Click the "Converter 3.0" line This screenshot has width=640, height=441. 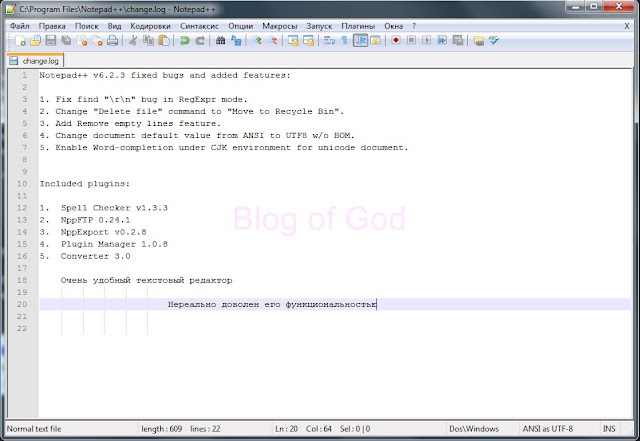(x=95, y=256)
